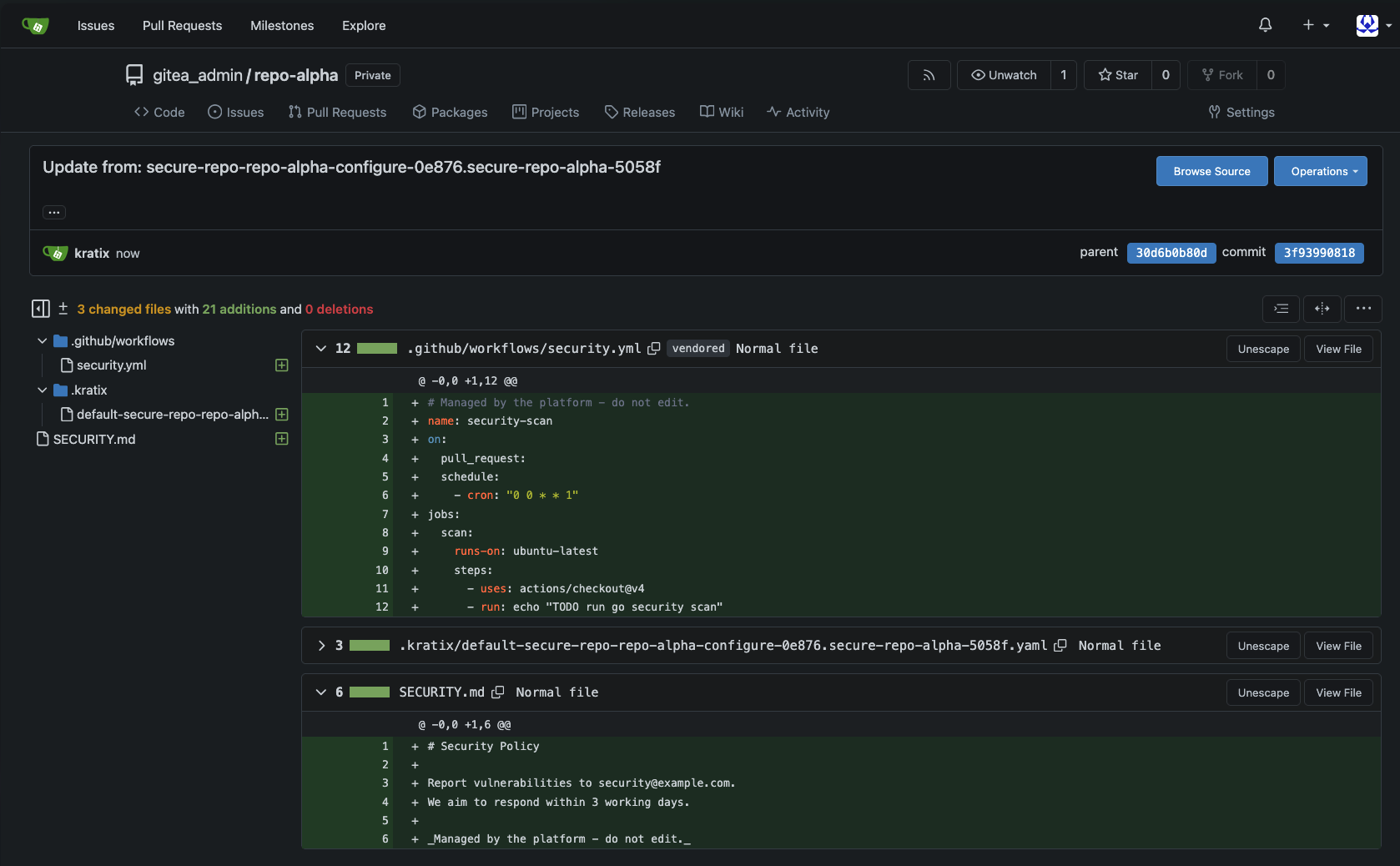Open the diff options ellipsis menu
The width and height of the screenshot is (1400, 866).
(x=1363, y=309)
